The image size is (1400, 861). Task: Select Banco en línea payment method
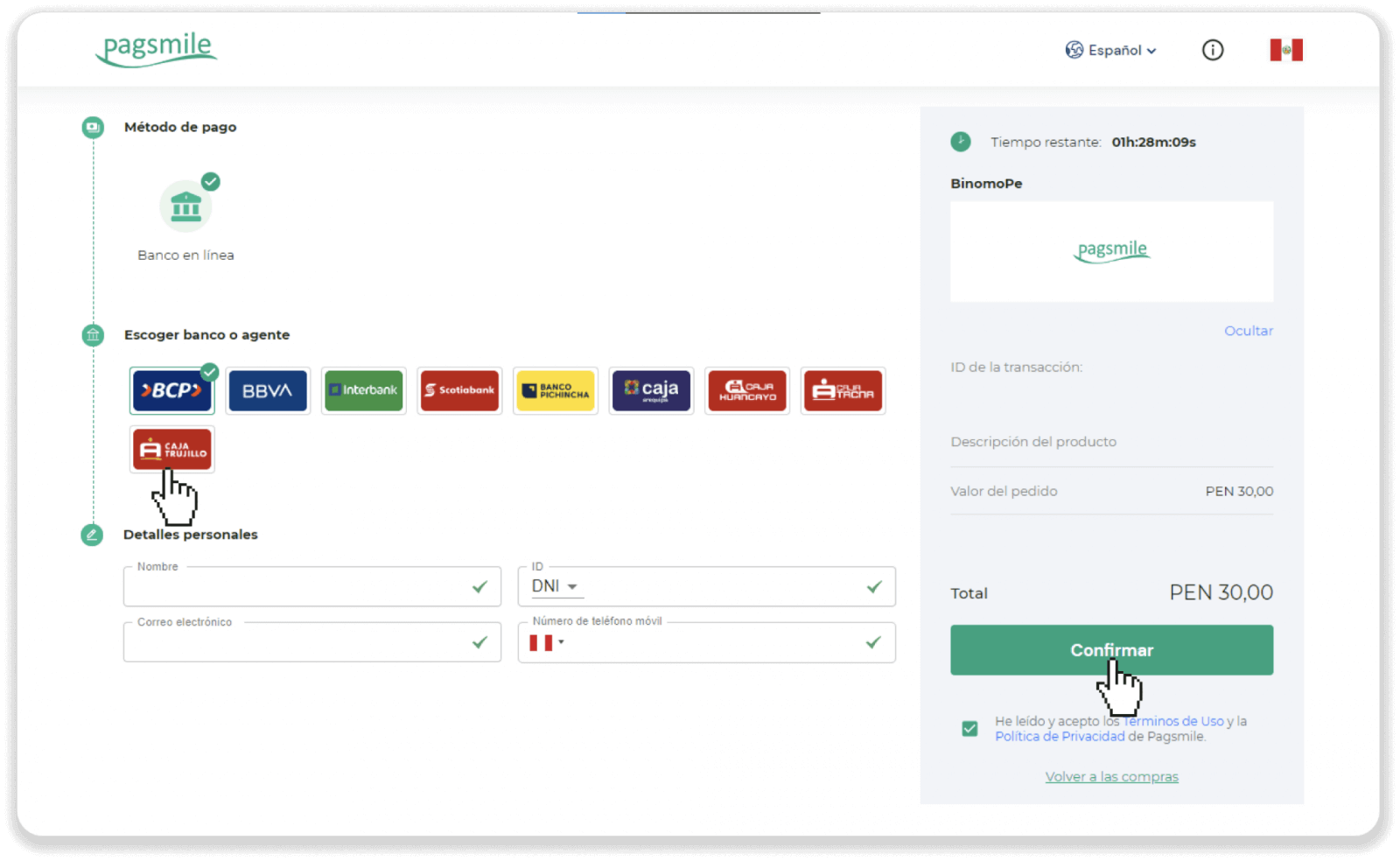(x=185, y=207)
